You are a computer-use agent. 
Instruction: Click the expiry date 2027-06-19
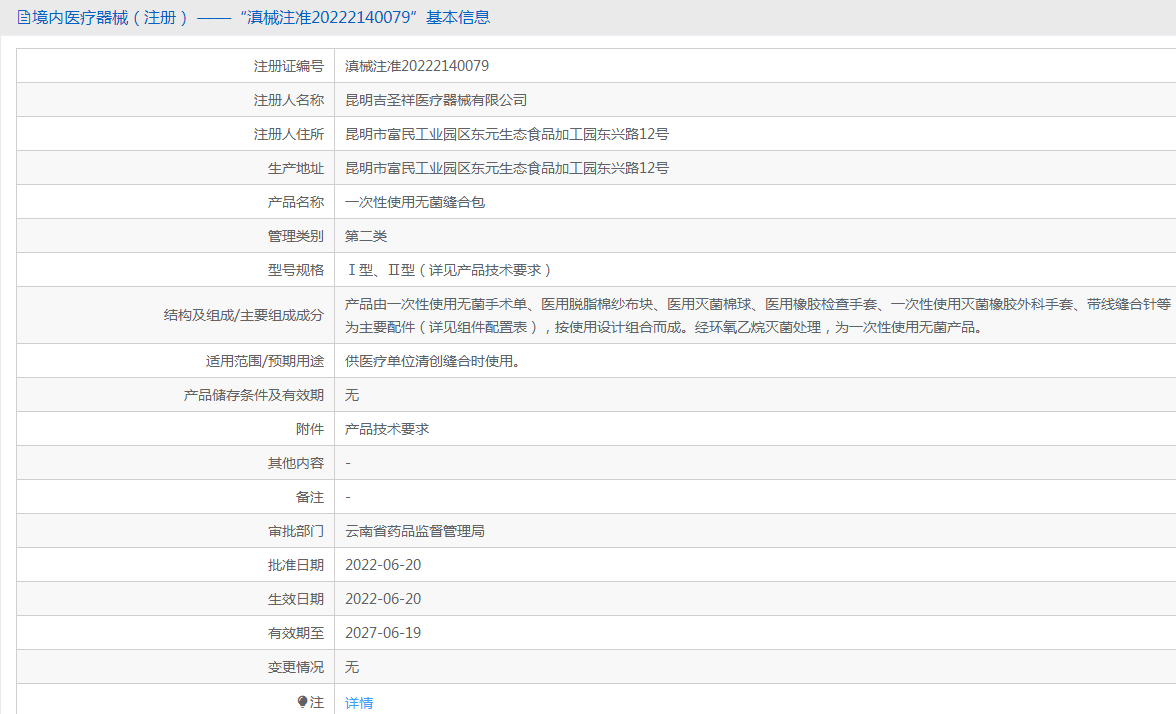383,633
